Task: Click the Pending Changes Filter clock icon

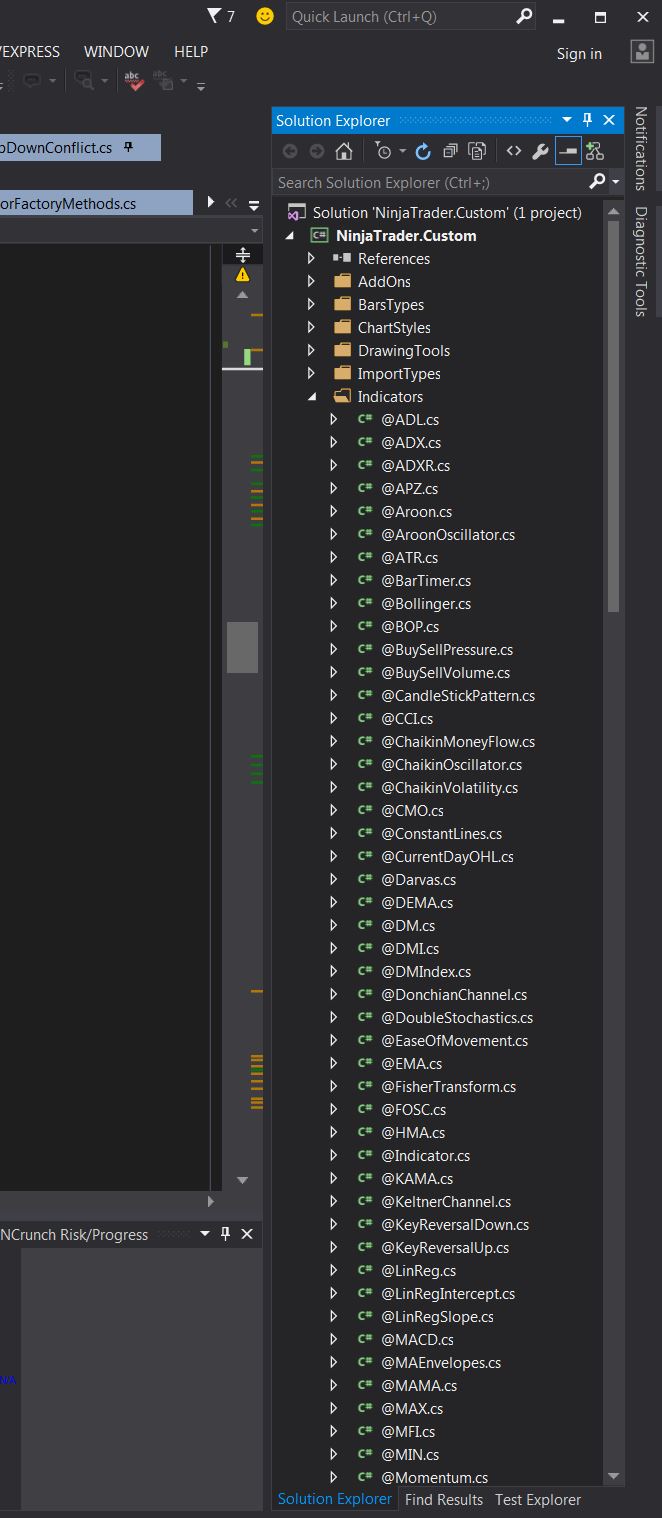Action: pyautogui.click(x=383, y=151)
